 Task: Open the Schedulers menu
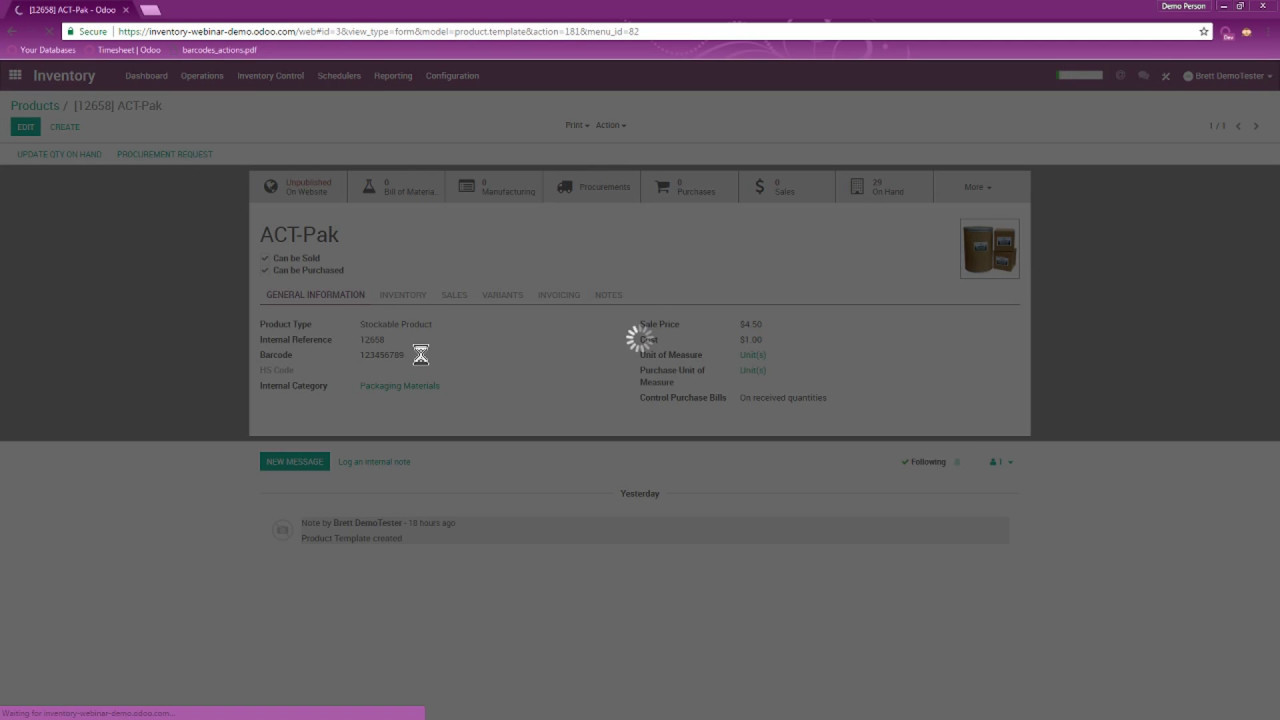[339, 76]
